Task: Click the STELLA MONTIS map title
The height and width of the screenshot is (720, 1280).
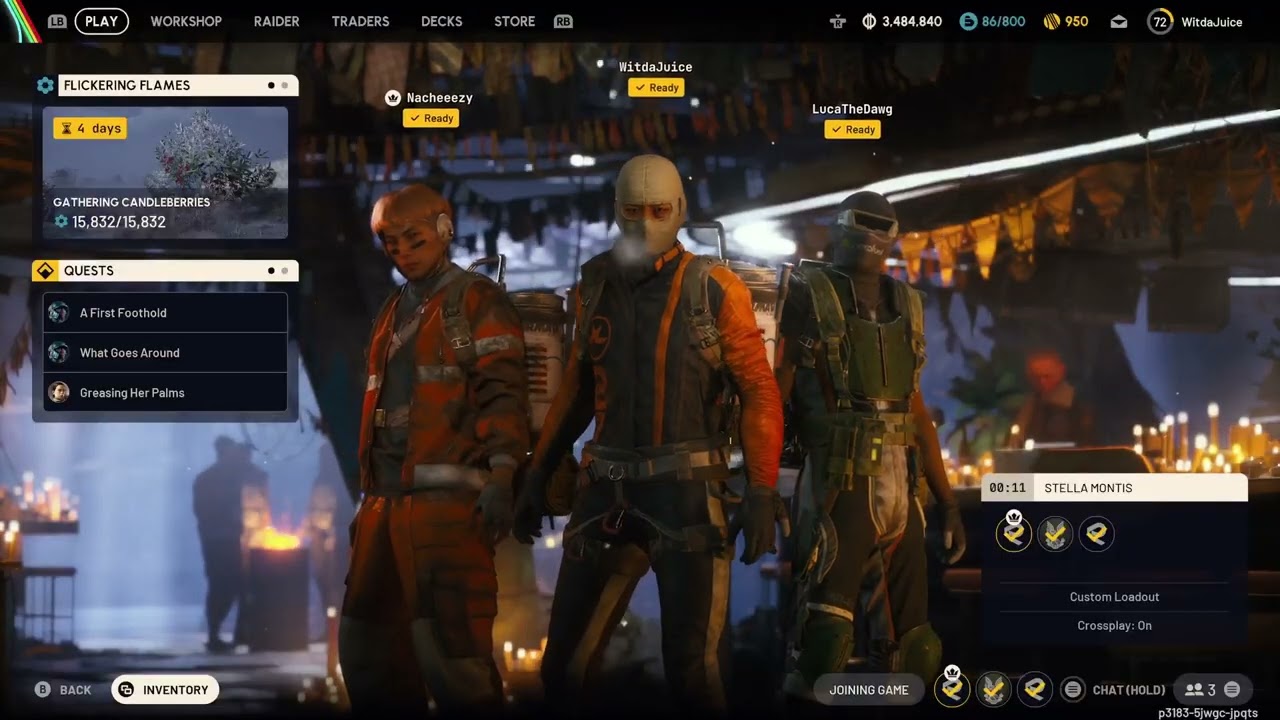Action: (1088, 488)
